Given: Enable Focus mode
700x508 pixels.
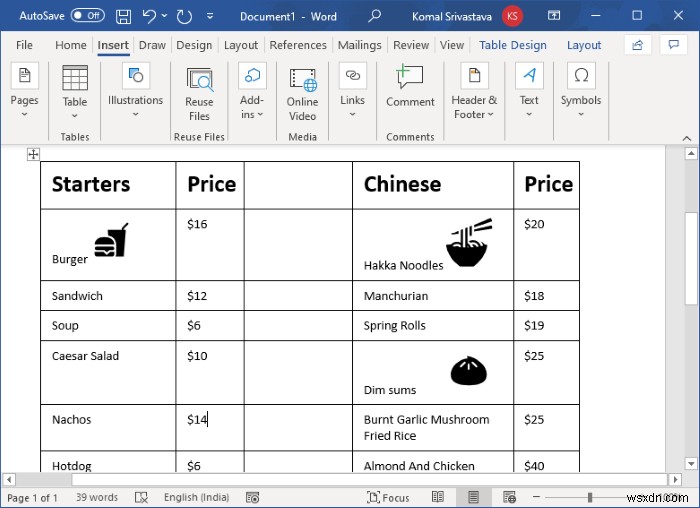Looking at the screenshot, I should point(388,497).
